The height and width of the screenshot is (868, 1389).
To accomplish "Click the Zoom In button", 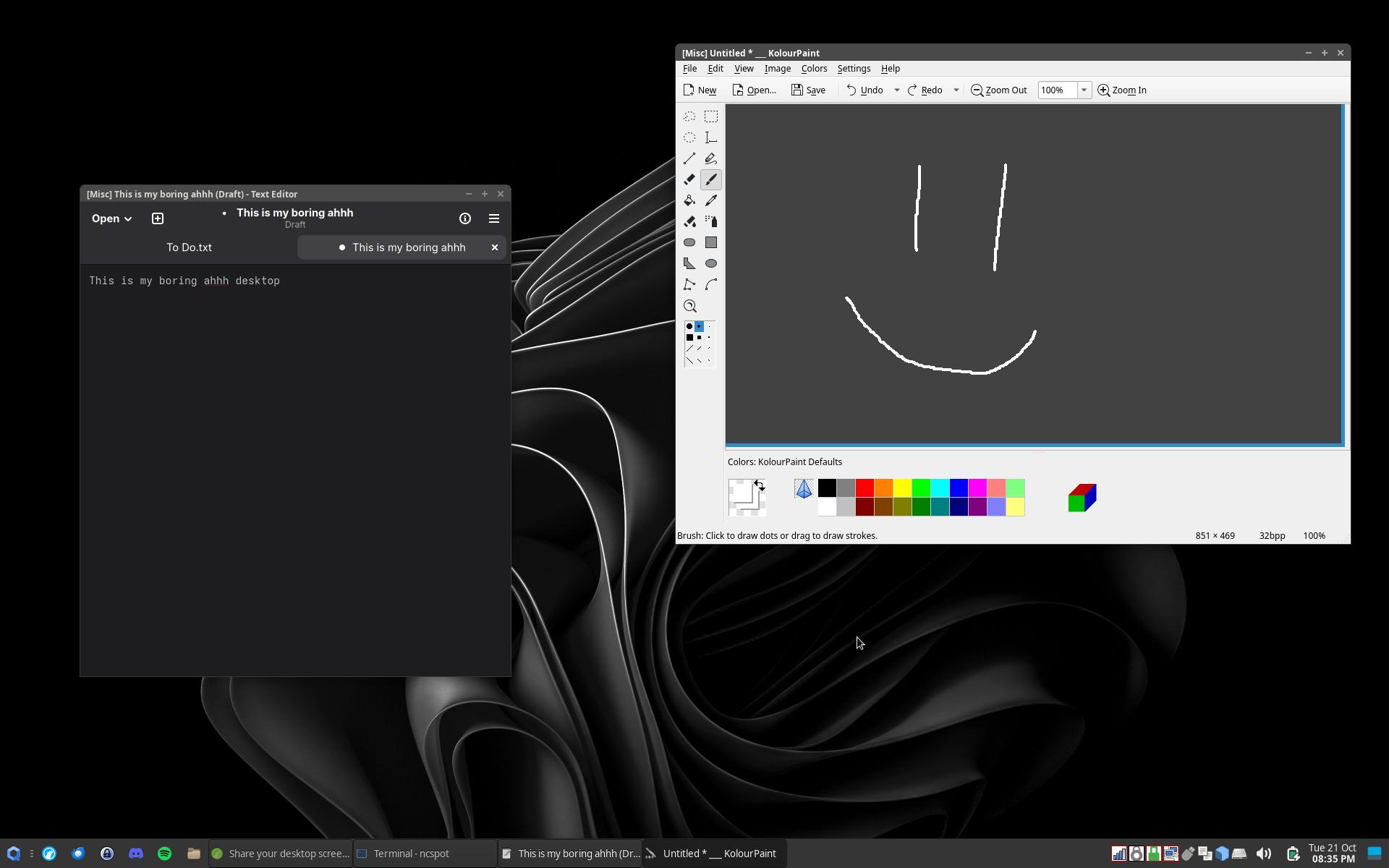I will [x=1122, y=90].
